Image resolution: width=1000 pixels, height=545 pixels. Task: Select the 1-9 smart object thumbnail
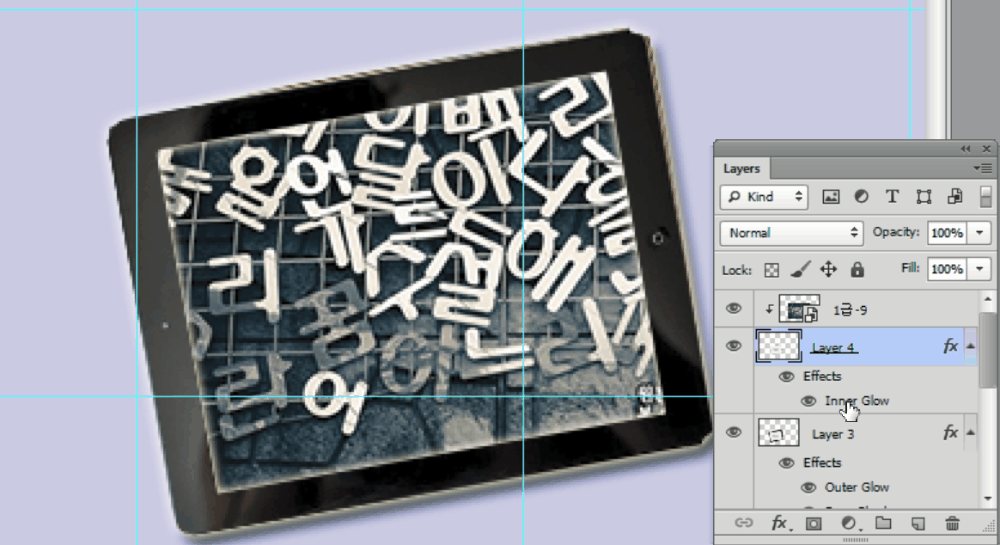tap(799, 309)
